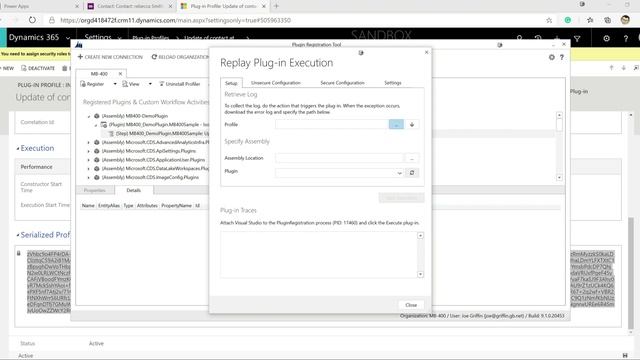Viewport: 640px width, 360px height.
Task: Click the MB400-DemoPlugin assembly icon
Action: (97, 116)
